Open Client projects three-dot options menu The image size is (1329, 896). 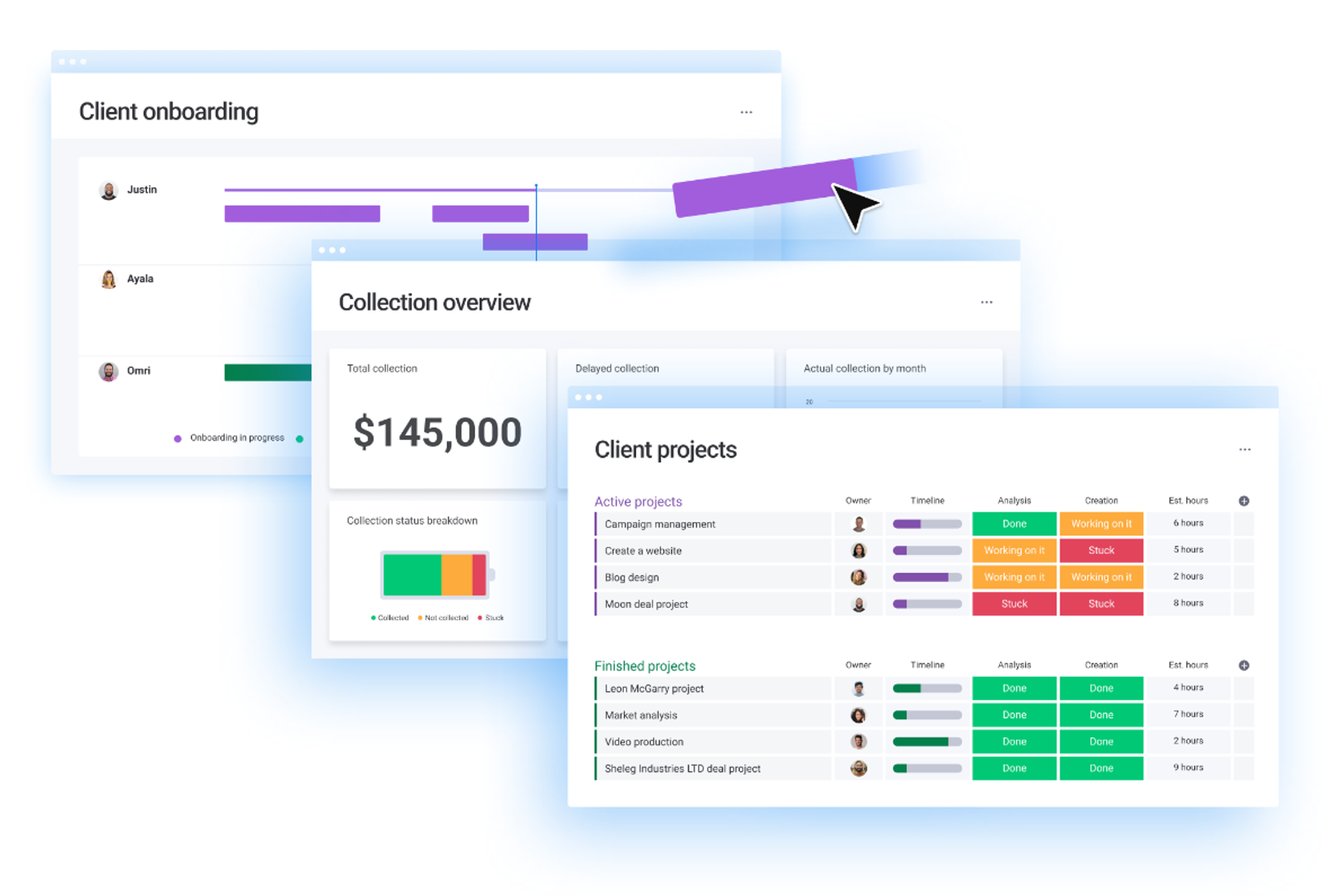[x=1244, y=449]
